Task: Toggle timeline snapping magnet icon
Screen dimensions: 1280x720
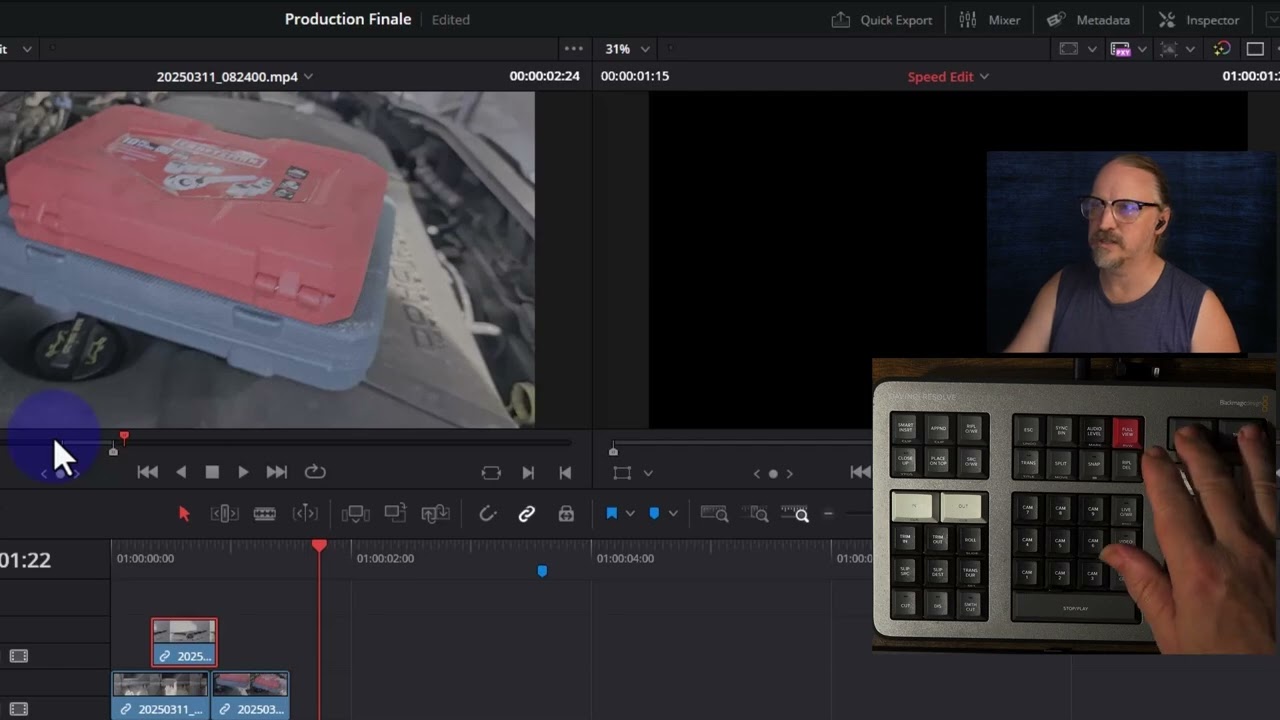Action: 487,514
